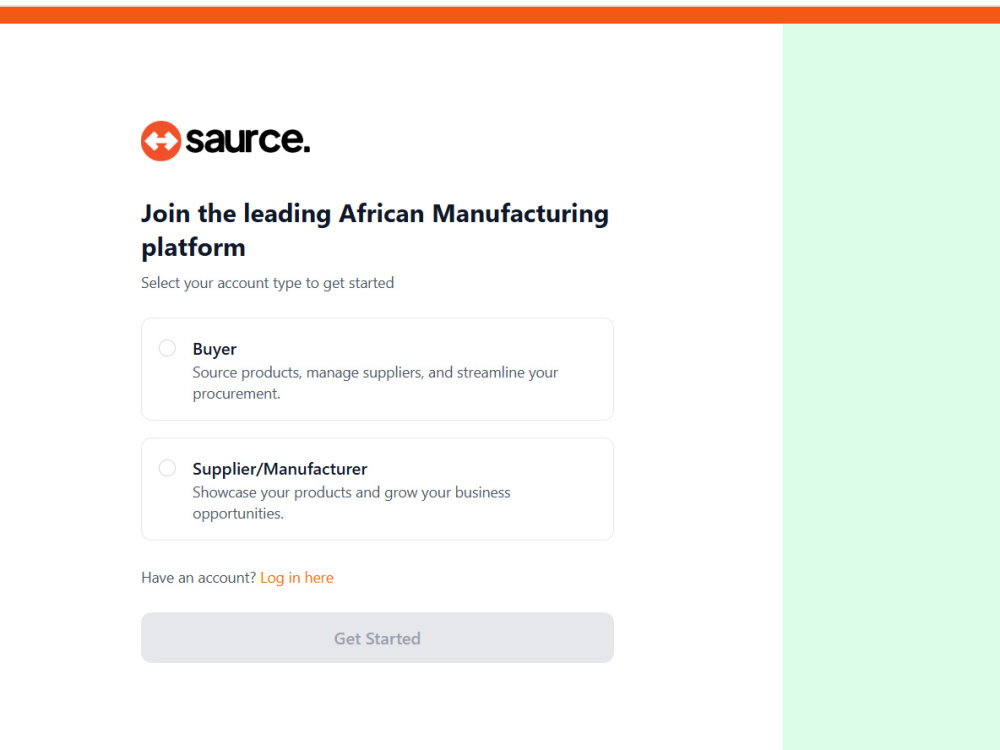This screenshot has width=1000, height=750.
Task: Click the 'Join the leading African Manufacturing' heading
Action: (375, 230)
